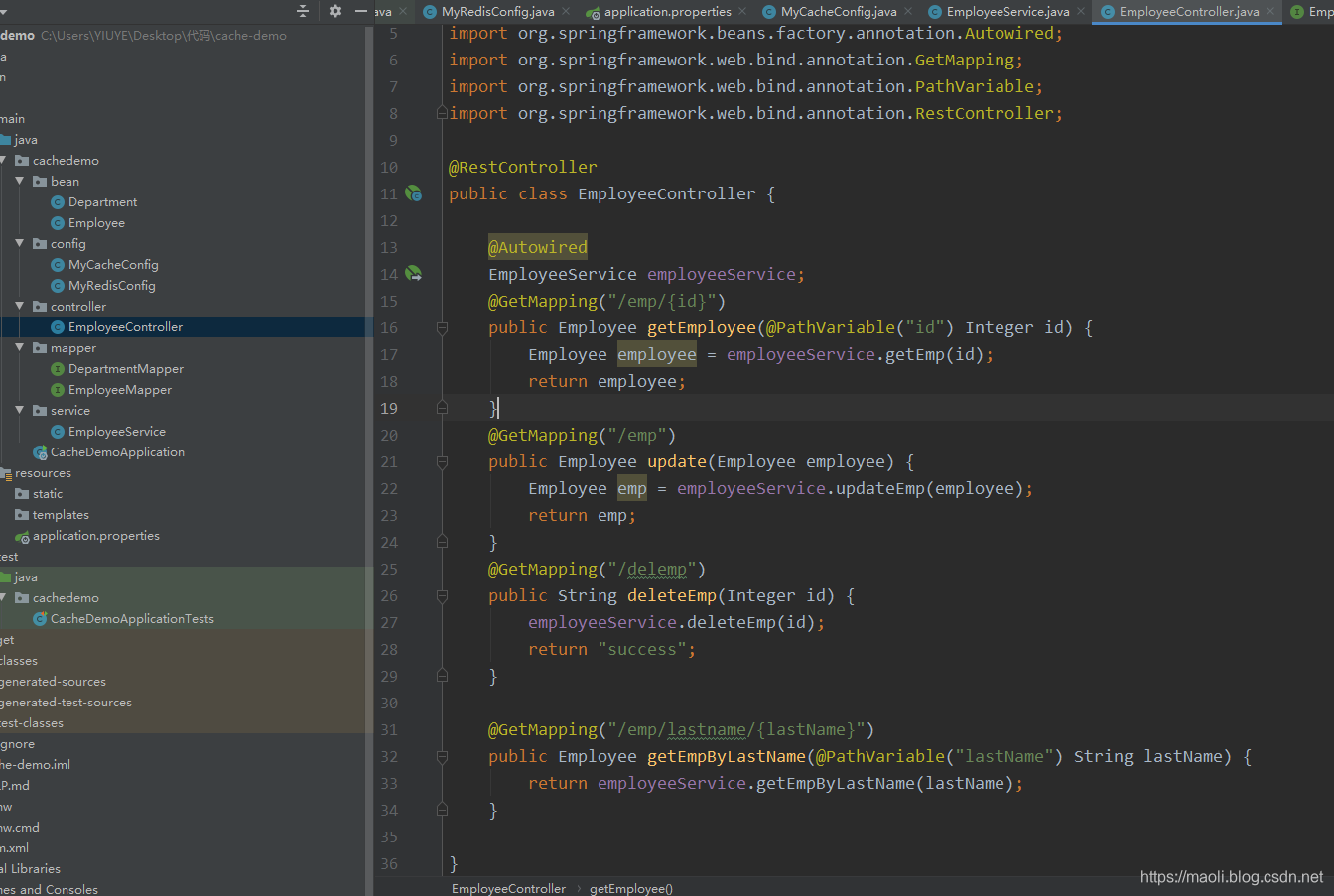Click line number 19 in gutter
This screenshot has width=1334, height=896.
pos(389,408)
